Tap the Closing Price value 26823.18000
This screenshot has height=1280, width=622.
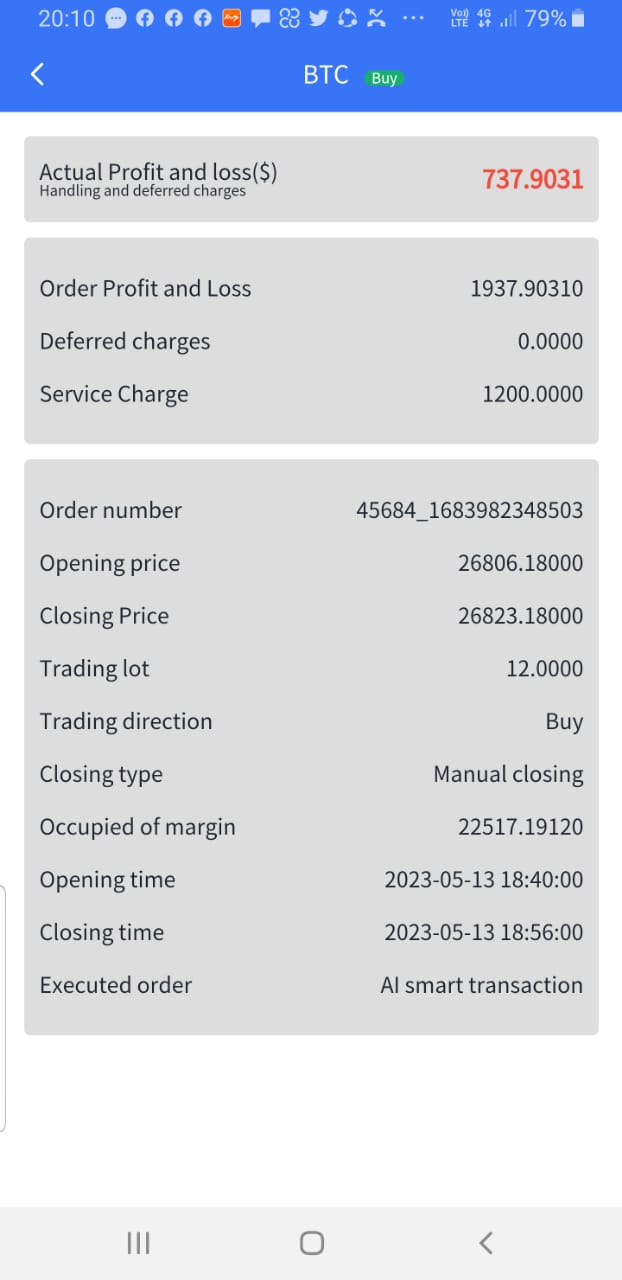tap(521, 616)
